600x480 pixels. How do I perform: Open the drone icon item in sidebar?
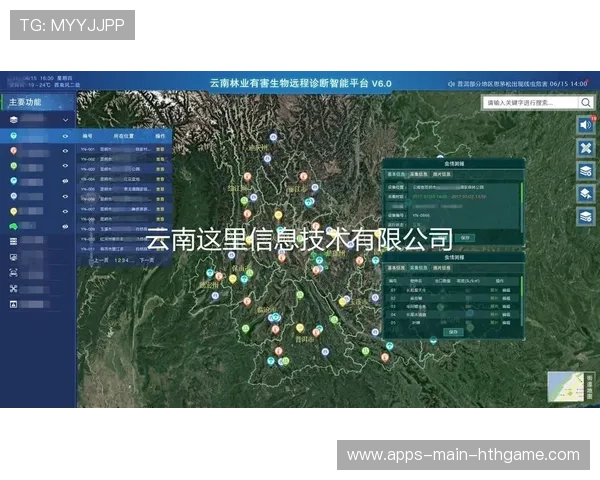tap(14, 289)
